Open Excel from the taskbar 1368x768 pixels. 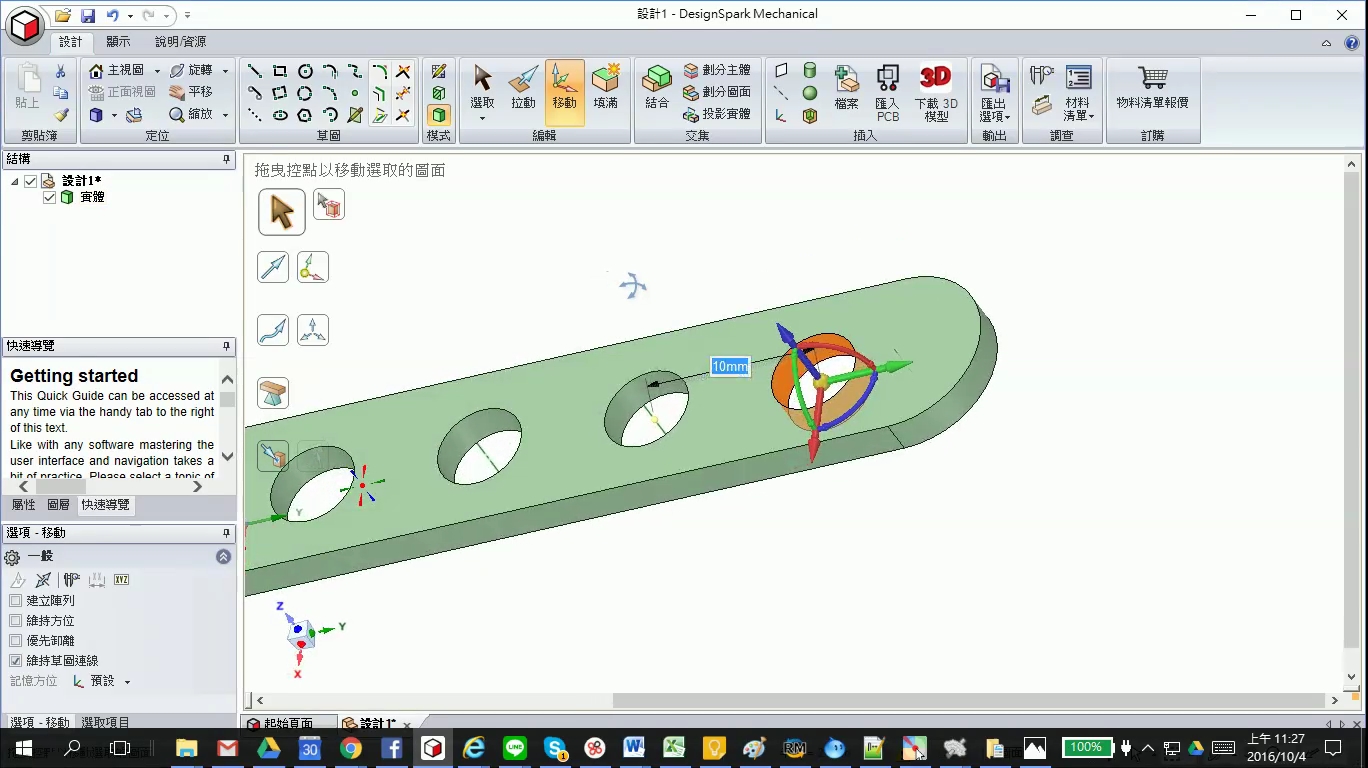(674, 748)
